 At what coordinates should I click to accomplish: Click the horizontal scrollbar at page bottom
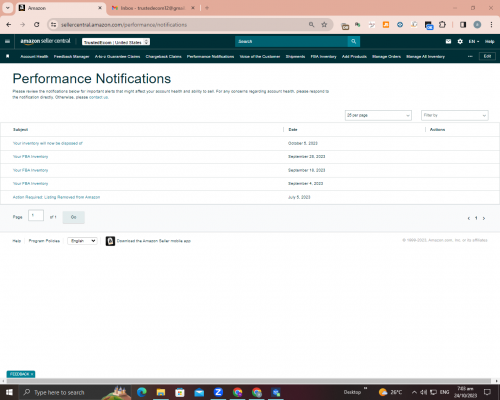[249, 381]
